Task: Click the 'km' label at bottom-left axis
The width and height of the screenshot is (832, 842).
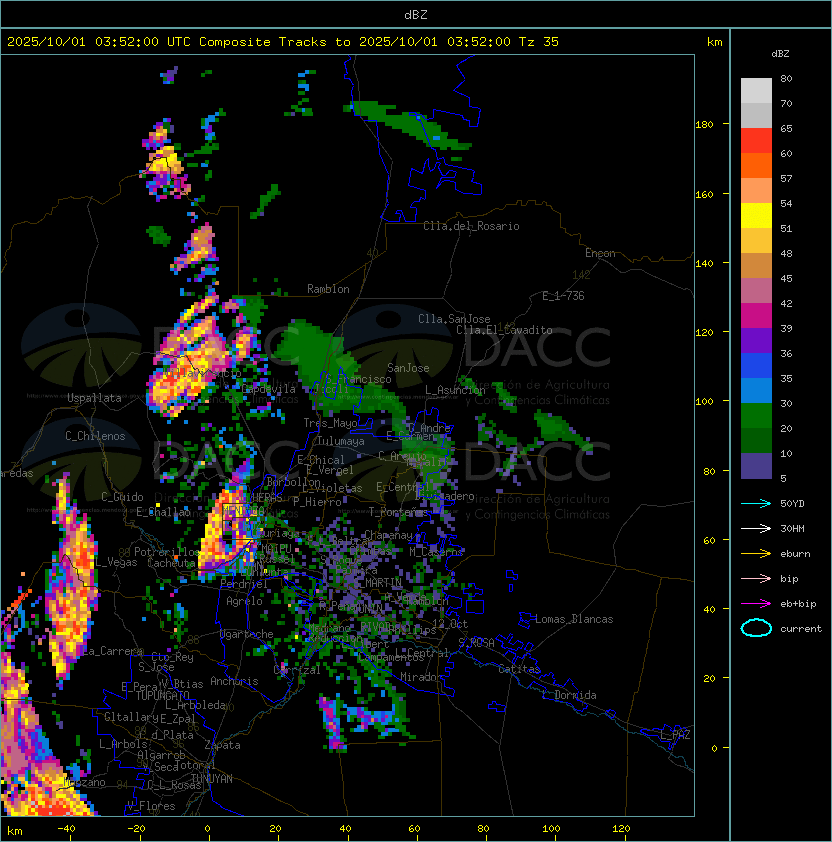Action: 15,831
